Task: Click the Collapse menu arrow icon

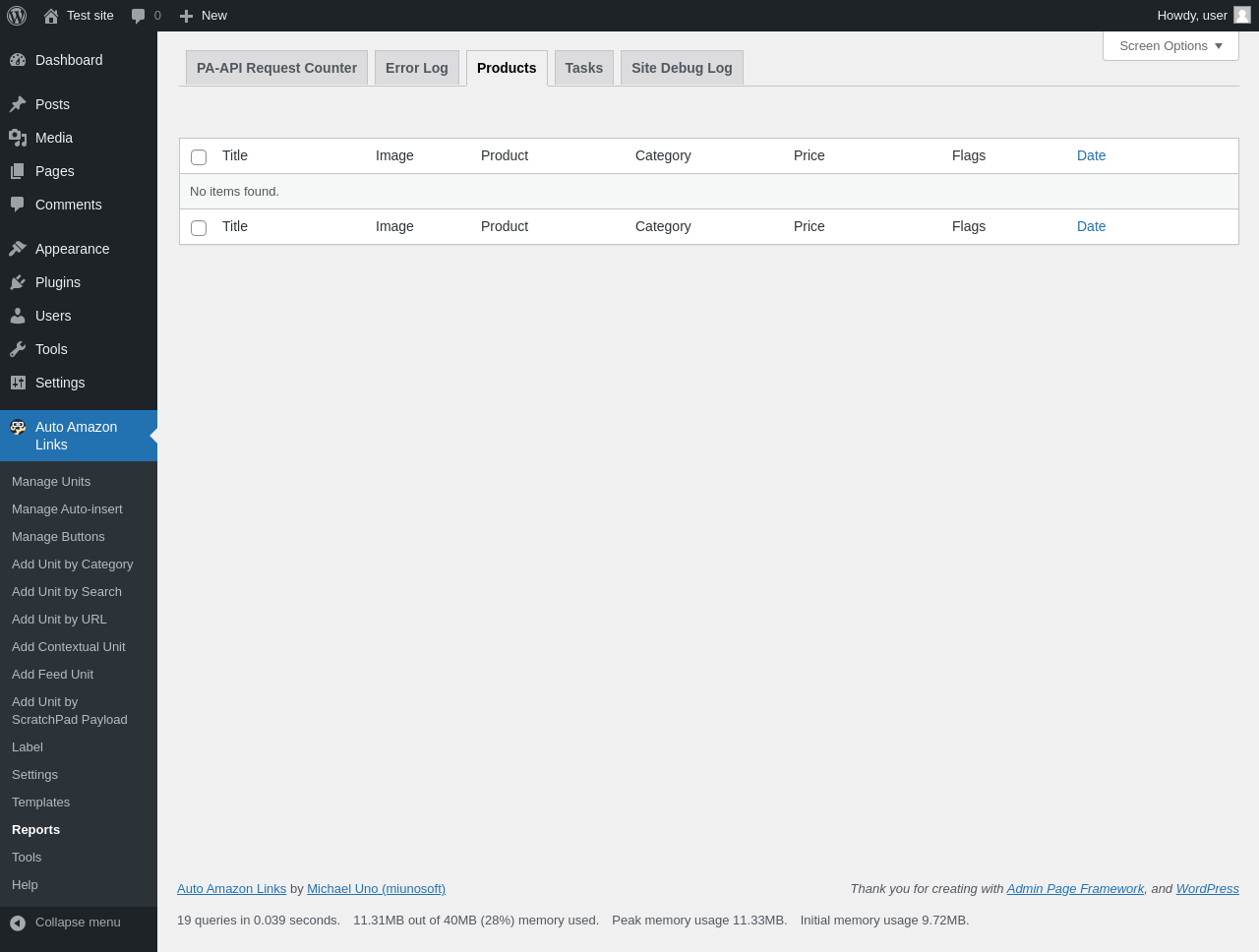Action: tap(18, 922)
